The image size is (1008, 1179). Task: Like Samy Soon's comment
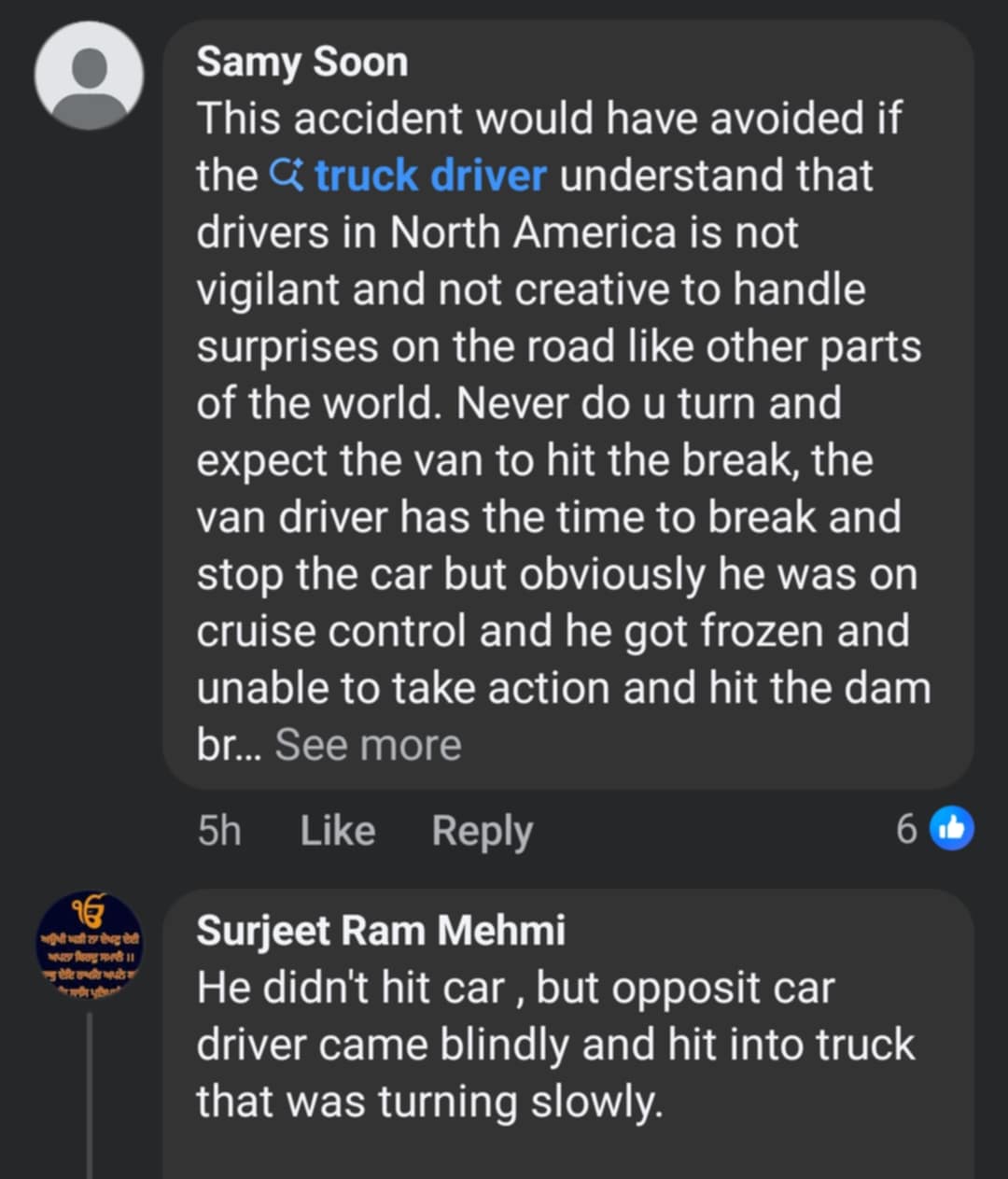click(338, 829)
